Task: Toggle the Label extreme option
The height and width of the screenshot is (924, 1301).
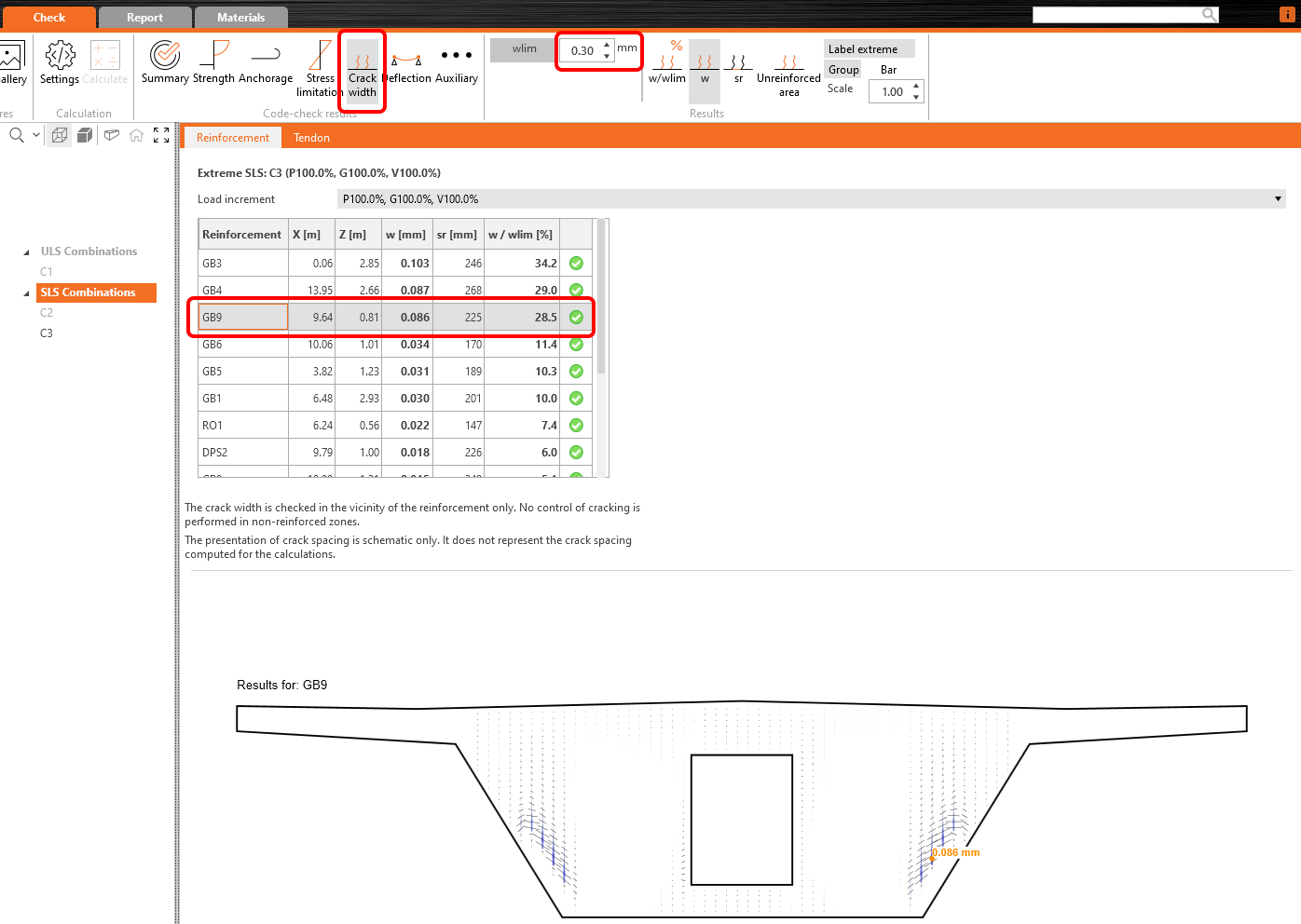Action: tap(869, 49)
